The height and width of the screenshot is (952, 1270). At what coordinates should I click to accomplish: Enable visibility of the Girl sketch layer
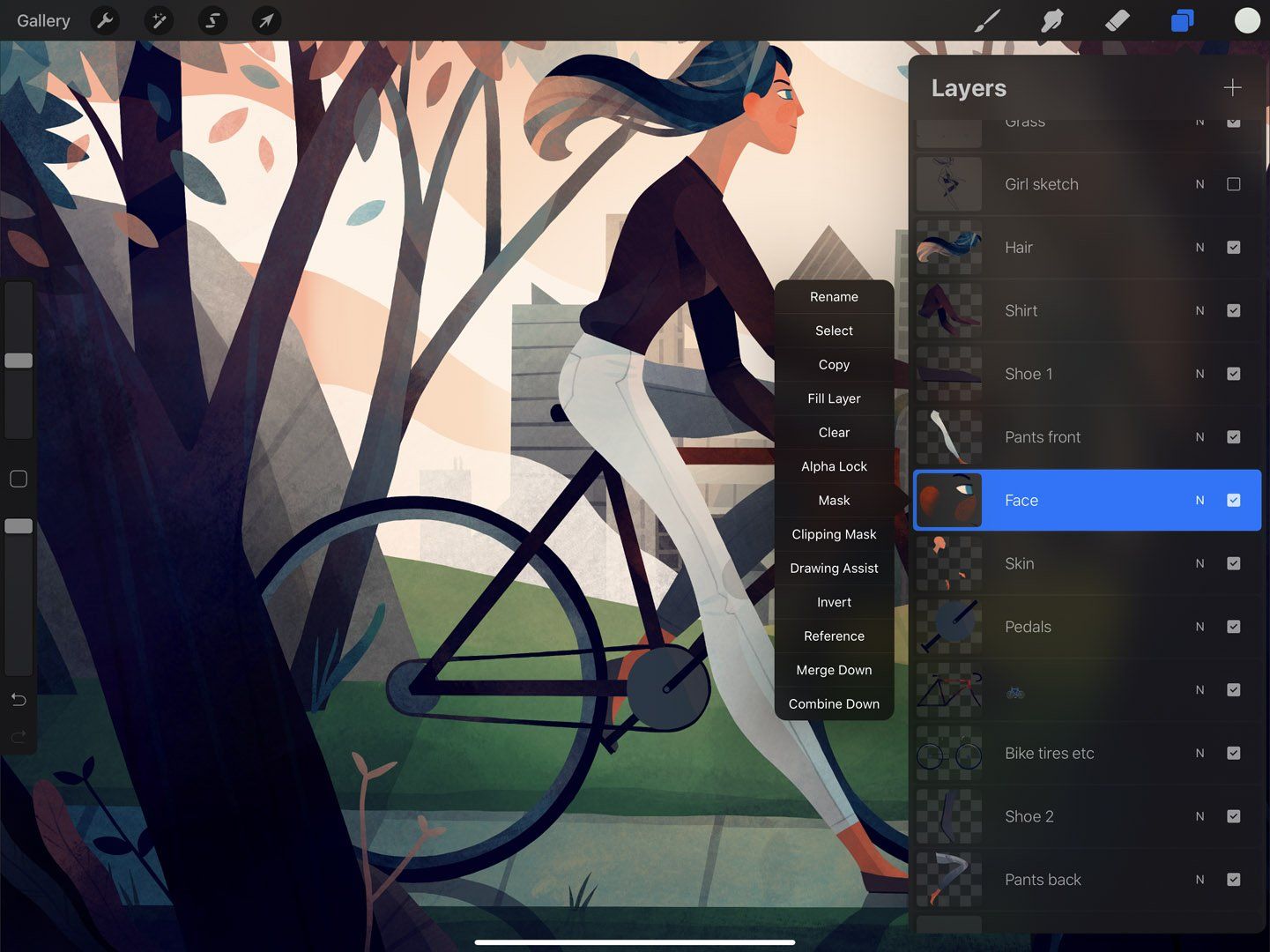coord(1233,184)
